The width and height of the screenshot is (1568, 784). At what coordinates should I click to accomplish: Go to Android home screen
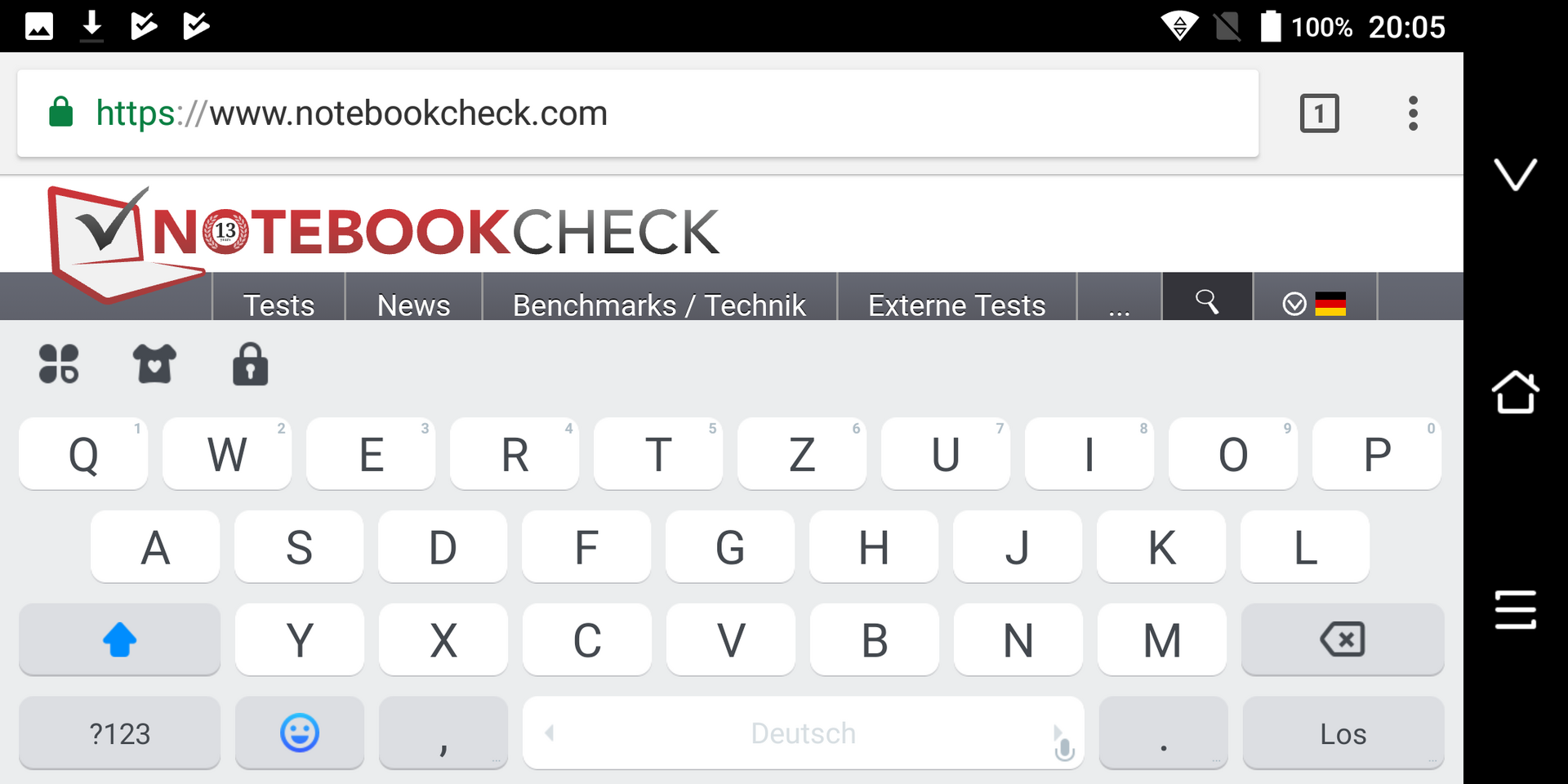click(x=1515, y=393)
